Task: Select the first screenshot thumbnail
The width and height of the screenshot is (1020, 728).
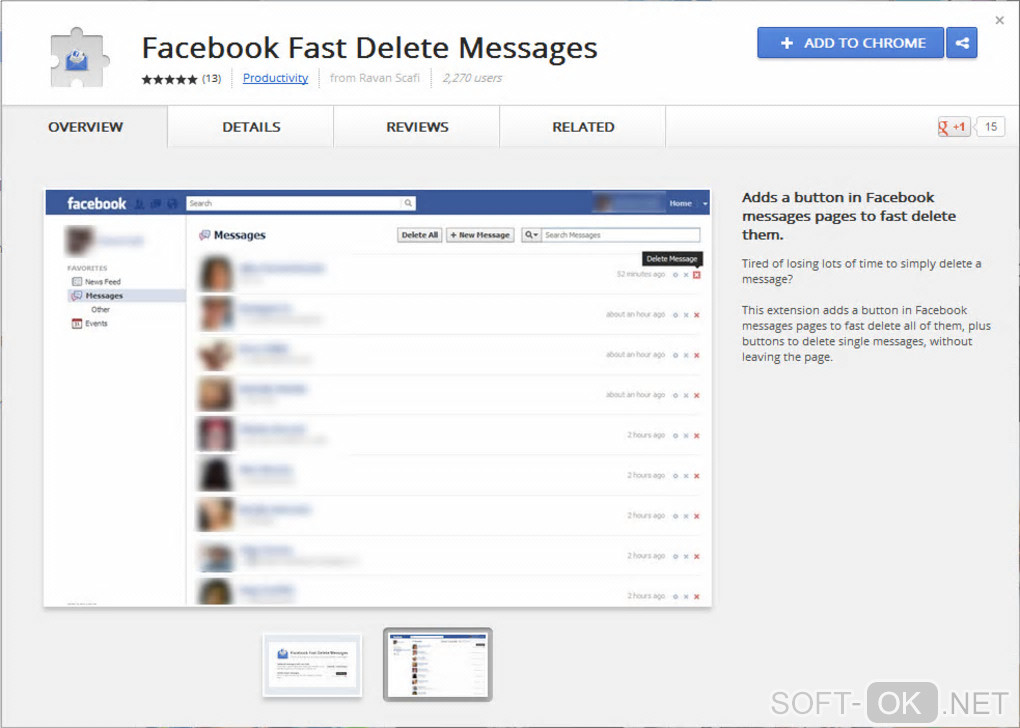Action: pyautogui.click(x=312, y=665)
